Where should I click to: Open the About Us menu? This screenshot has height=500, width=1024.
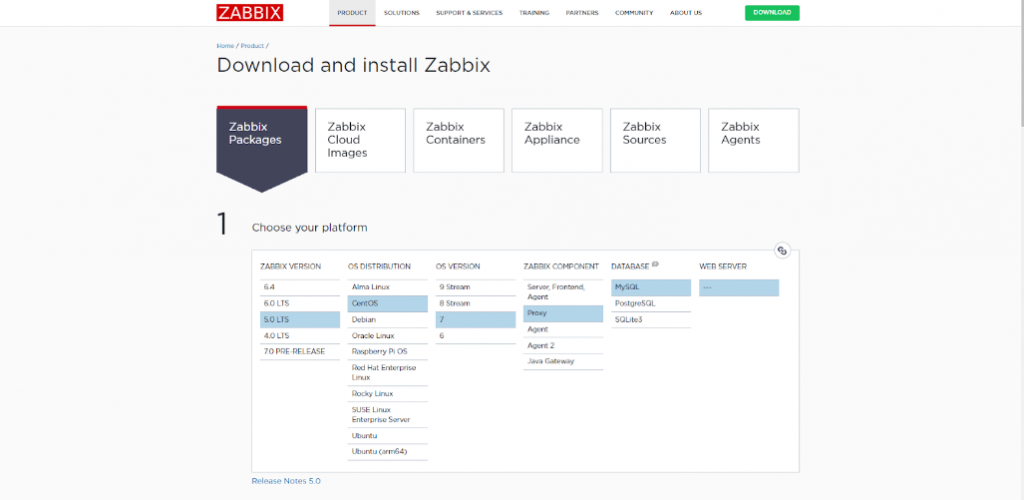pyautogui.click(x=686, y=13)
